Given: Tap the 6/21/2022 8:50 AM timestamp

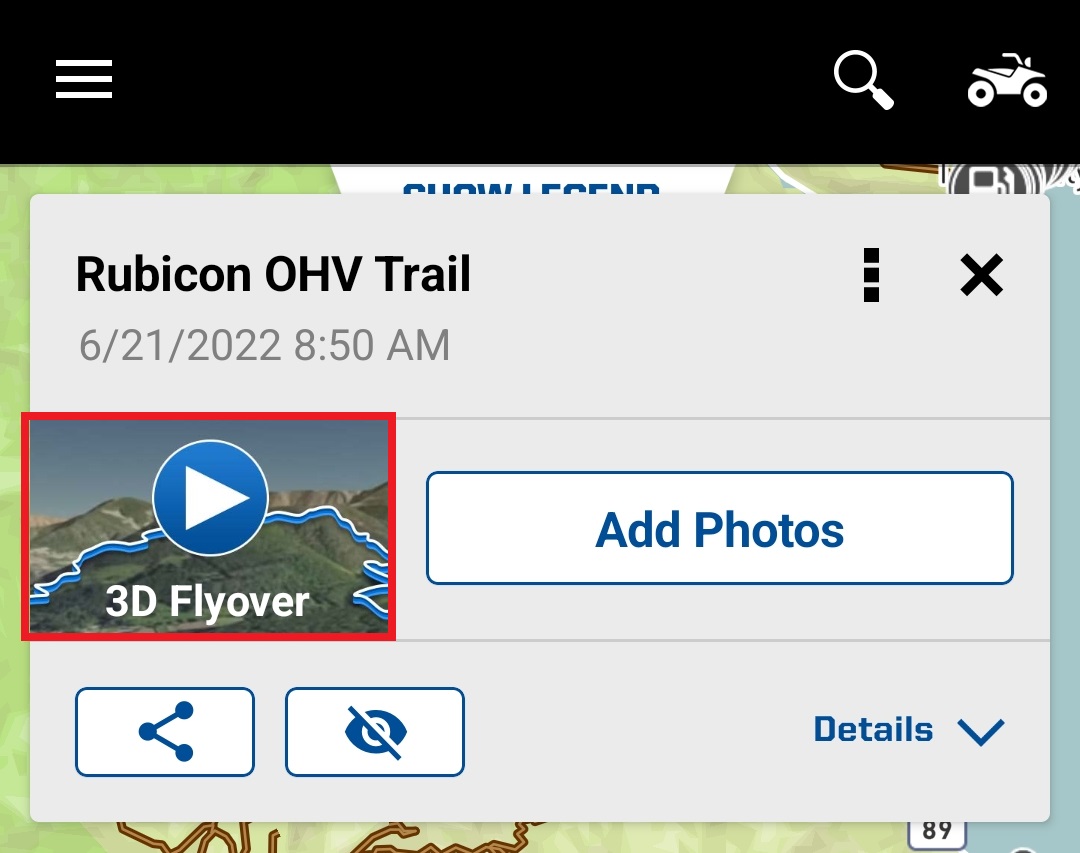Looking at the screenshot, I should pyautogui.click(x=264, y=345).
